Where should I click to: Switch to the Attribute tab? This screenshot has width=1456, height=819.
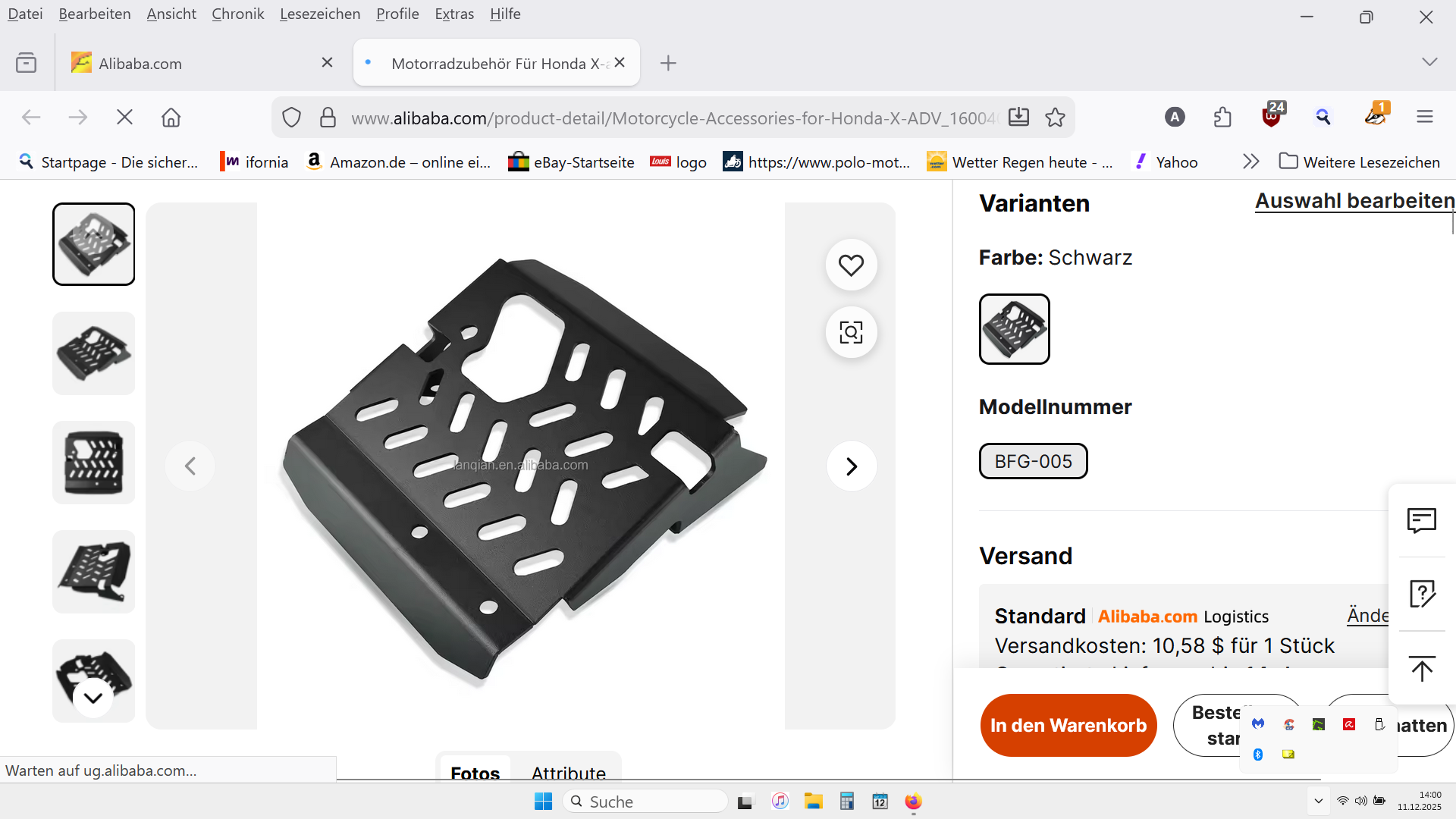click(569, 772)
